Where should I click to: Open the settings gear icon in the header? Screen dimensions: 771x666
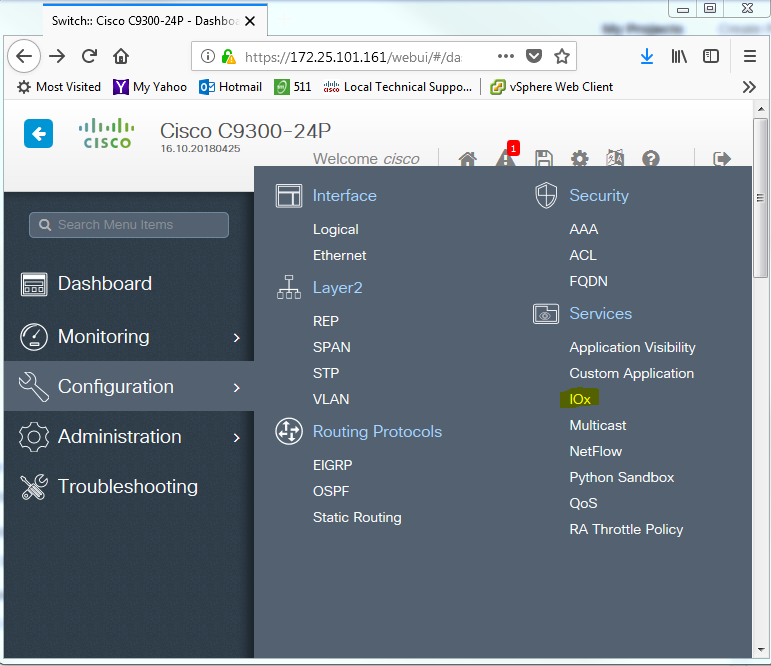click(579, 159)
